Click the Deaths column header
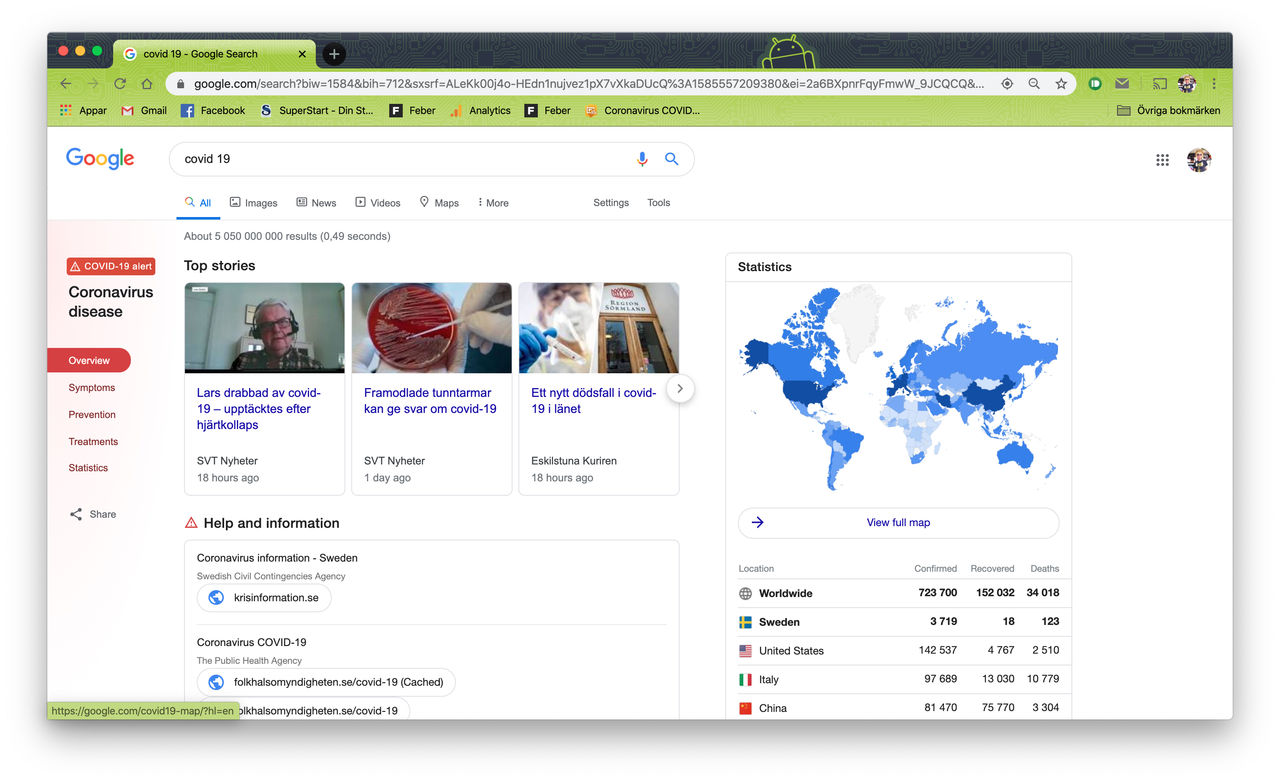Image resolution: width=1280 pixels, height=782 pixels. tap(1045, 568)
